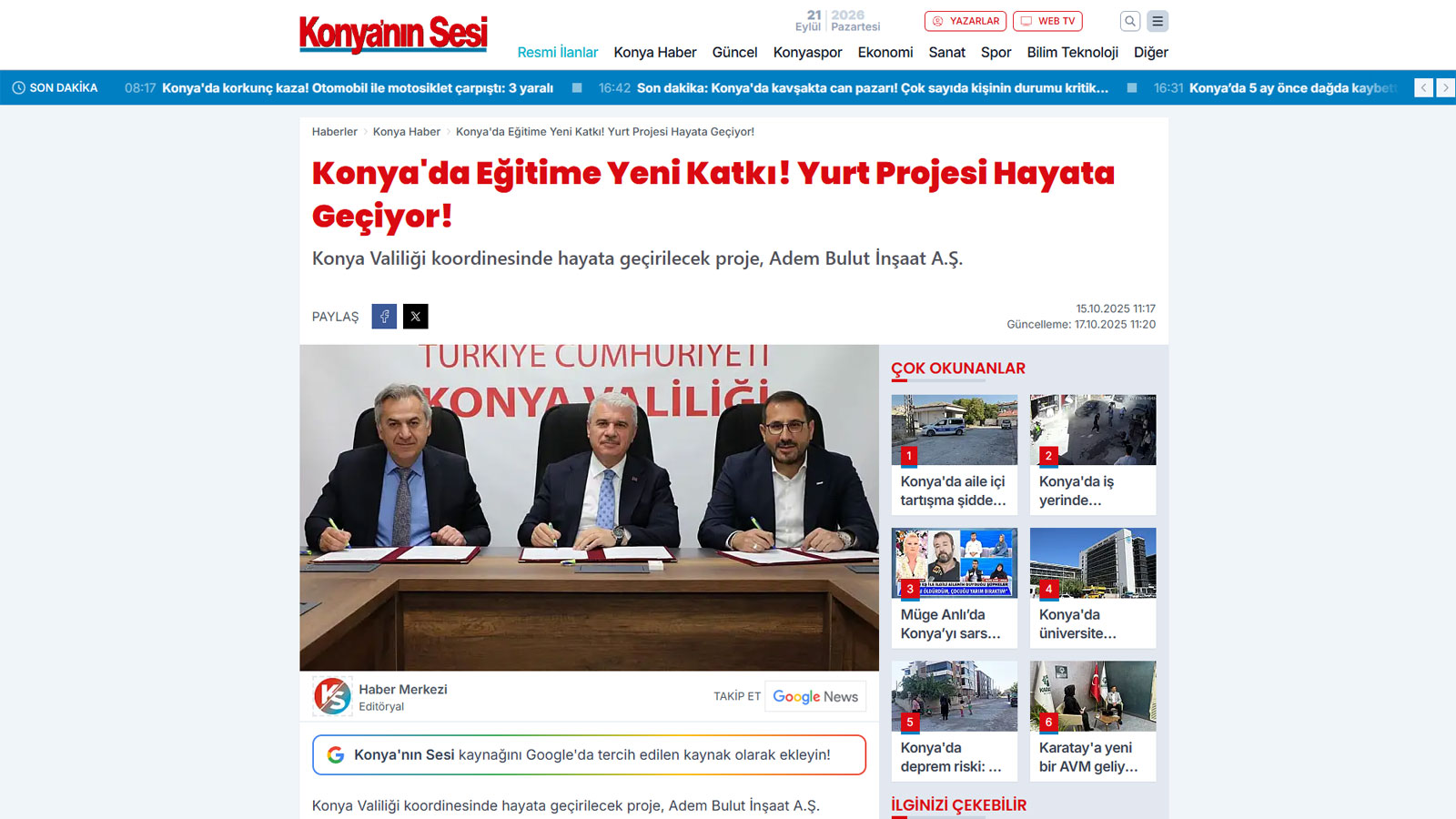
Task: Click the Paylaş label
Action: (336, 317)
